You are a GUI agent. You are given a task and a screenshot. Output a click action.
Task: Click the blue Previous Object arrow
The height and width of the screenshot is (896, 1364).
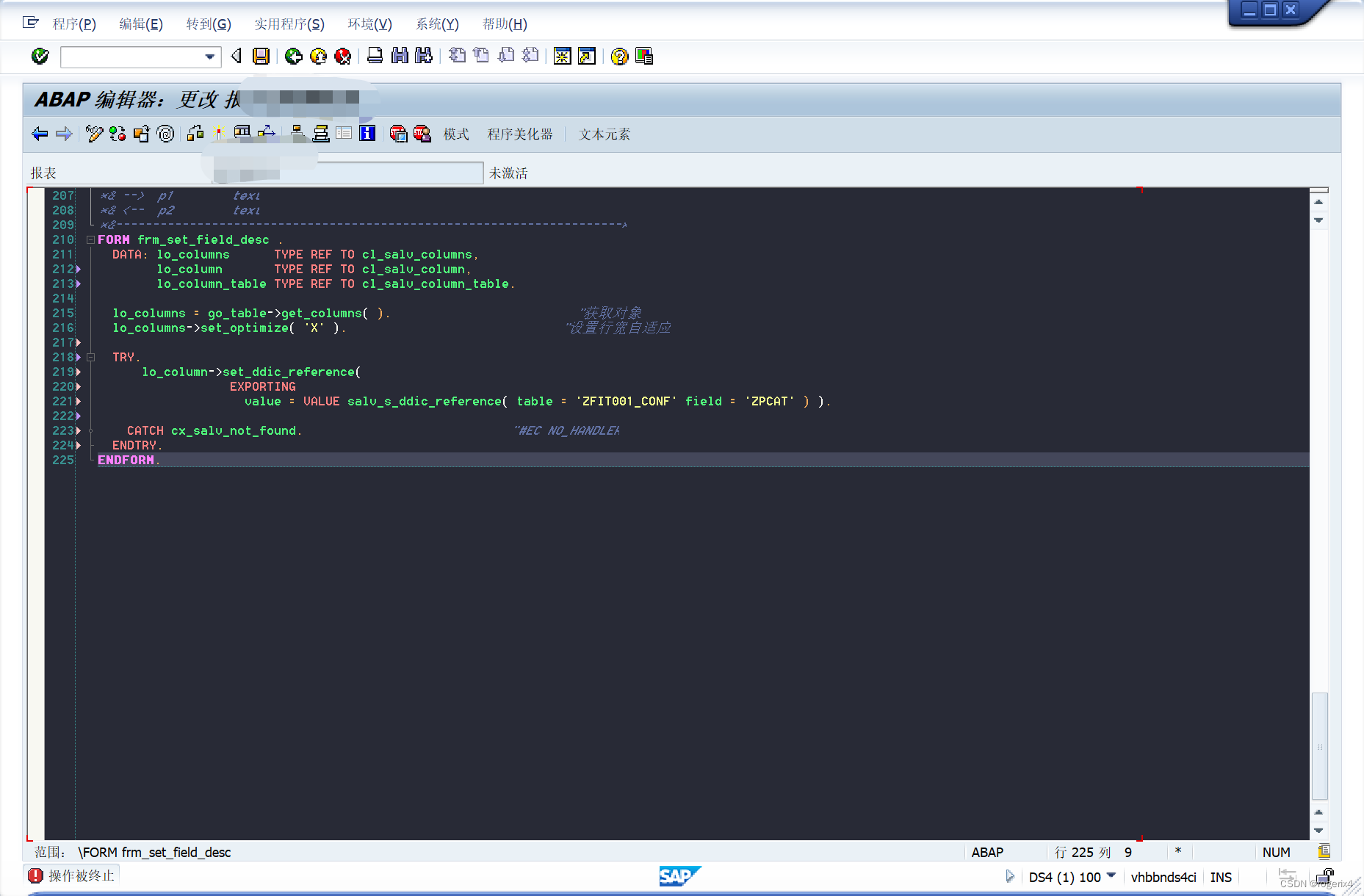coord(40,134)
